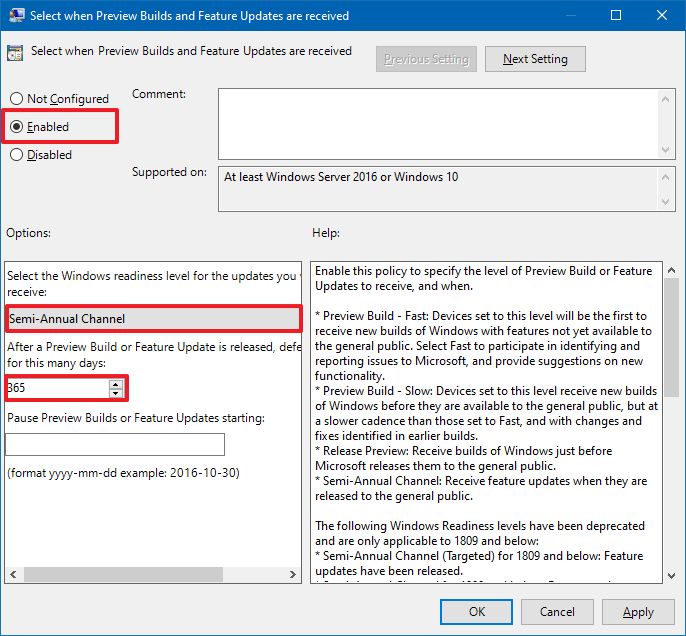Click Supported on box scroll up arrow
686x636 pixels.
click(x=665, y=177)
